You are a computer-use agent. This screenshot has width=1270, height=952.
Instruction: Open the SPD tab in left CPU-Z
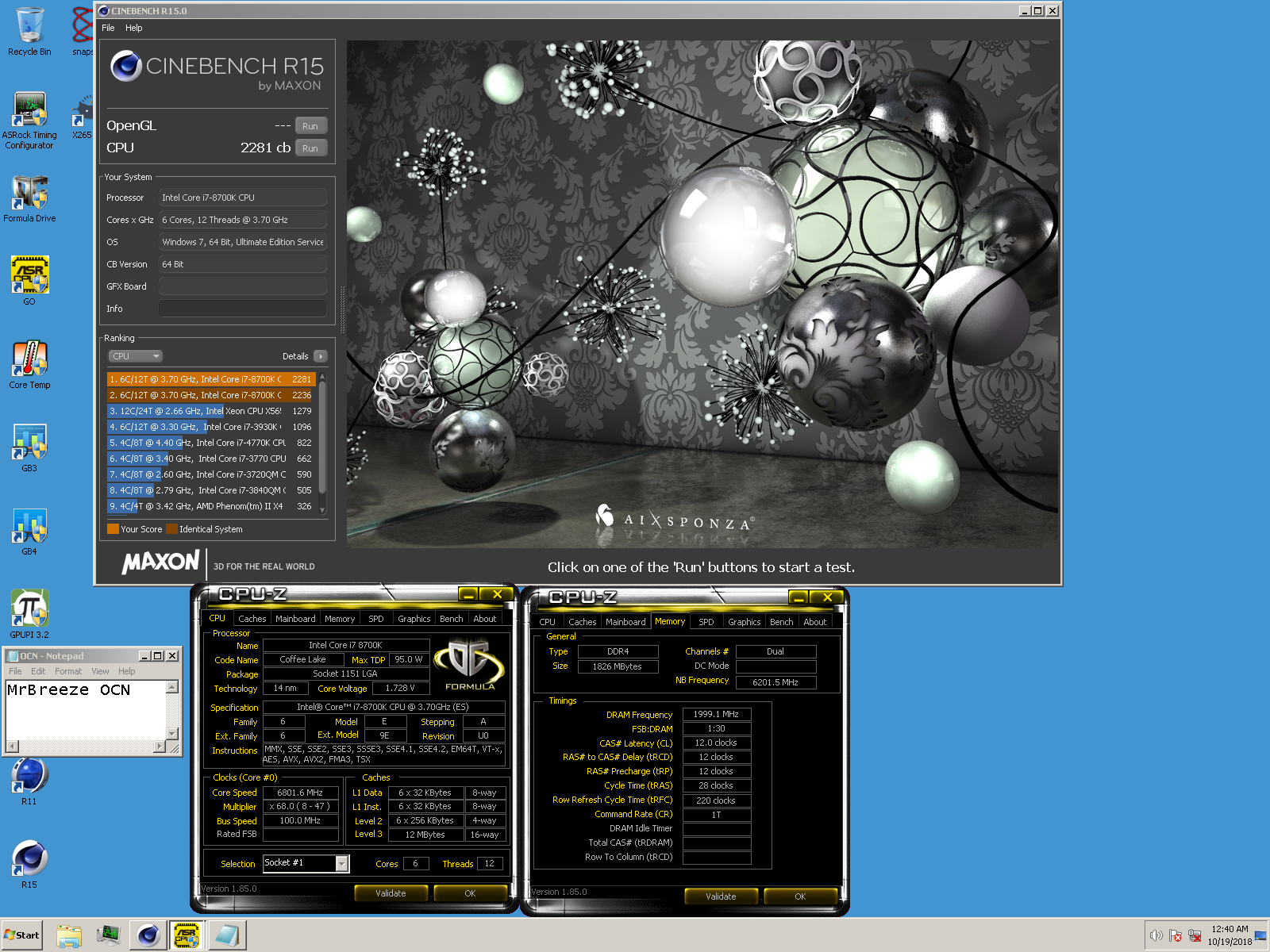pos(376,619)
